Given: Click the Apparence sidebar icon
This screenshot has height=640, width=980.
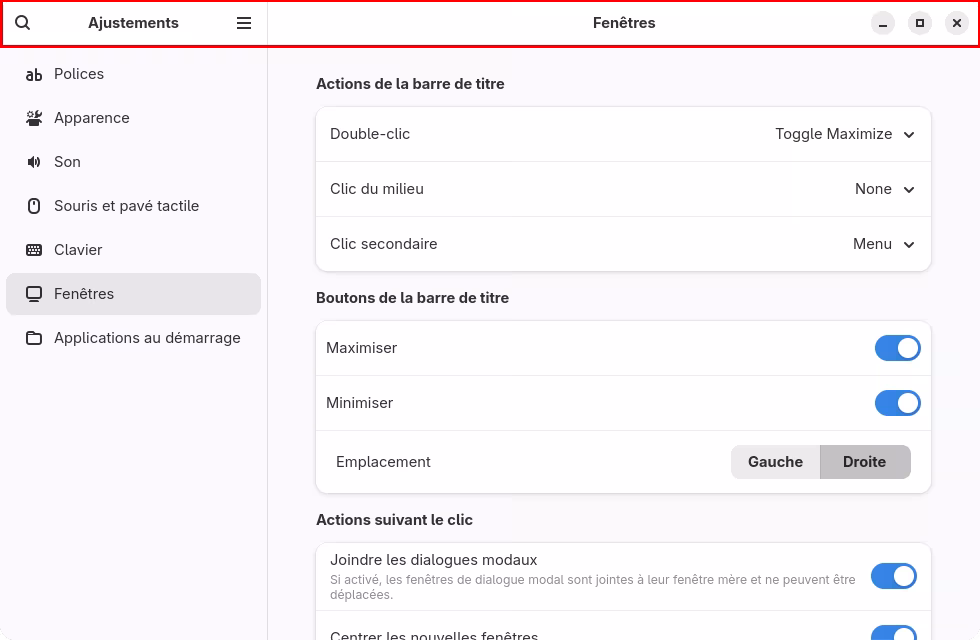Looking at the screenshot, I should pos(34,118).
